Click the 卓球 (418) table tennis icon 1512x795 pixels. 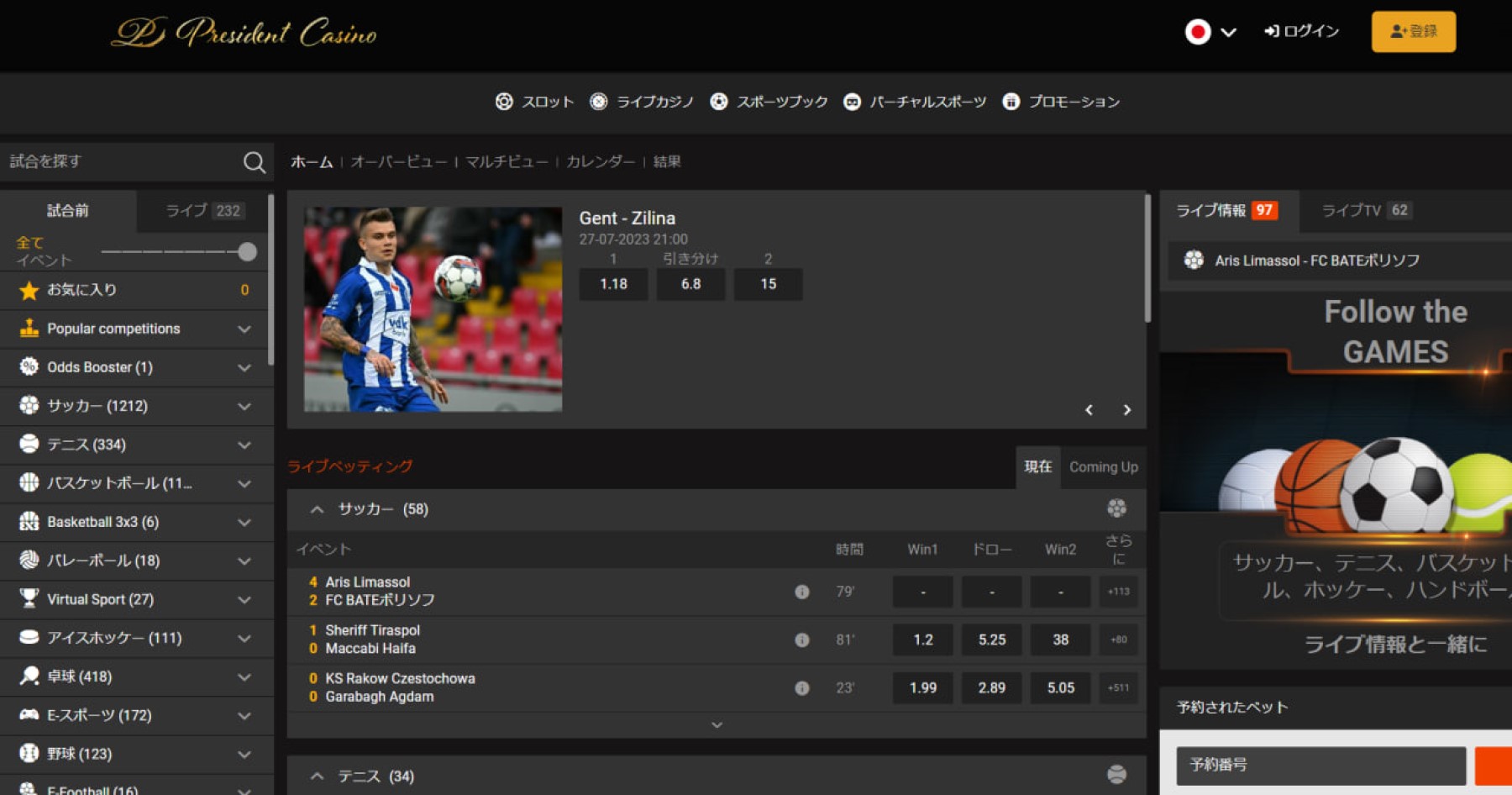tap(29, 676)
